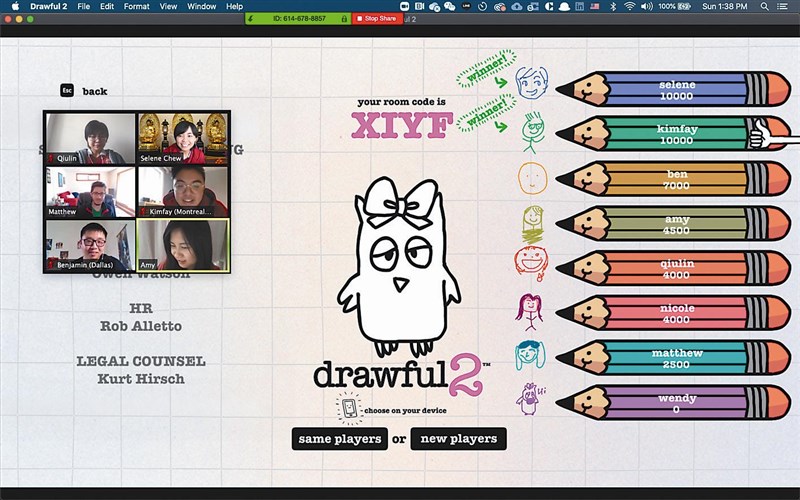Click nicole's purple girl avatar
The width and height of the screenshot is (800, 500).
click(529, 312)
